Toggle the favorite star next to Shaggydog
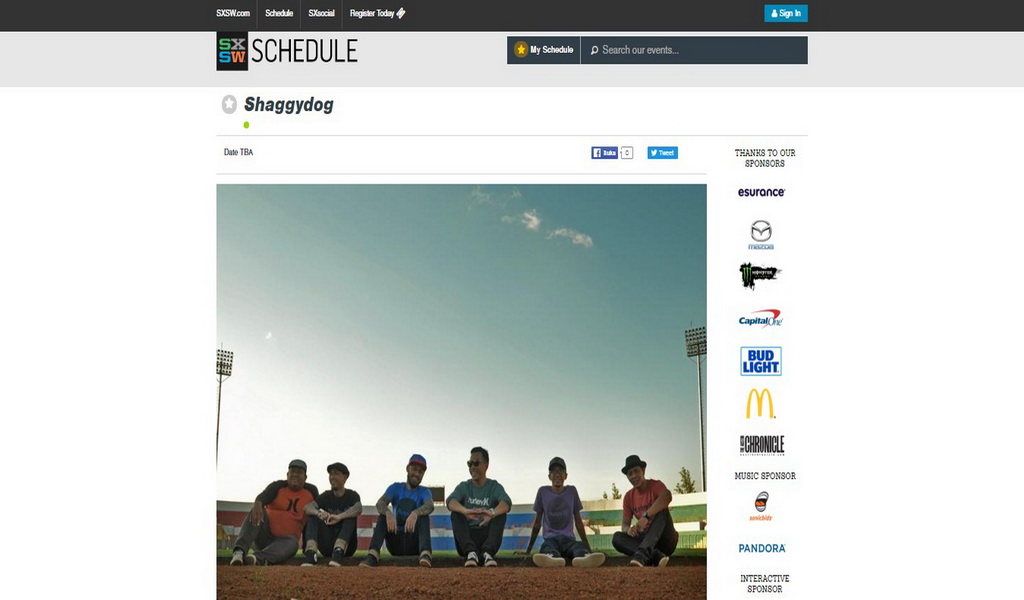The width and height of the screenshot is (1024, 600). tap(229, 104)
